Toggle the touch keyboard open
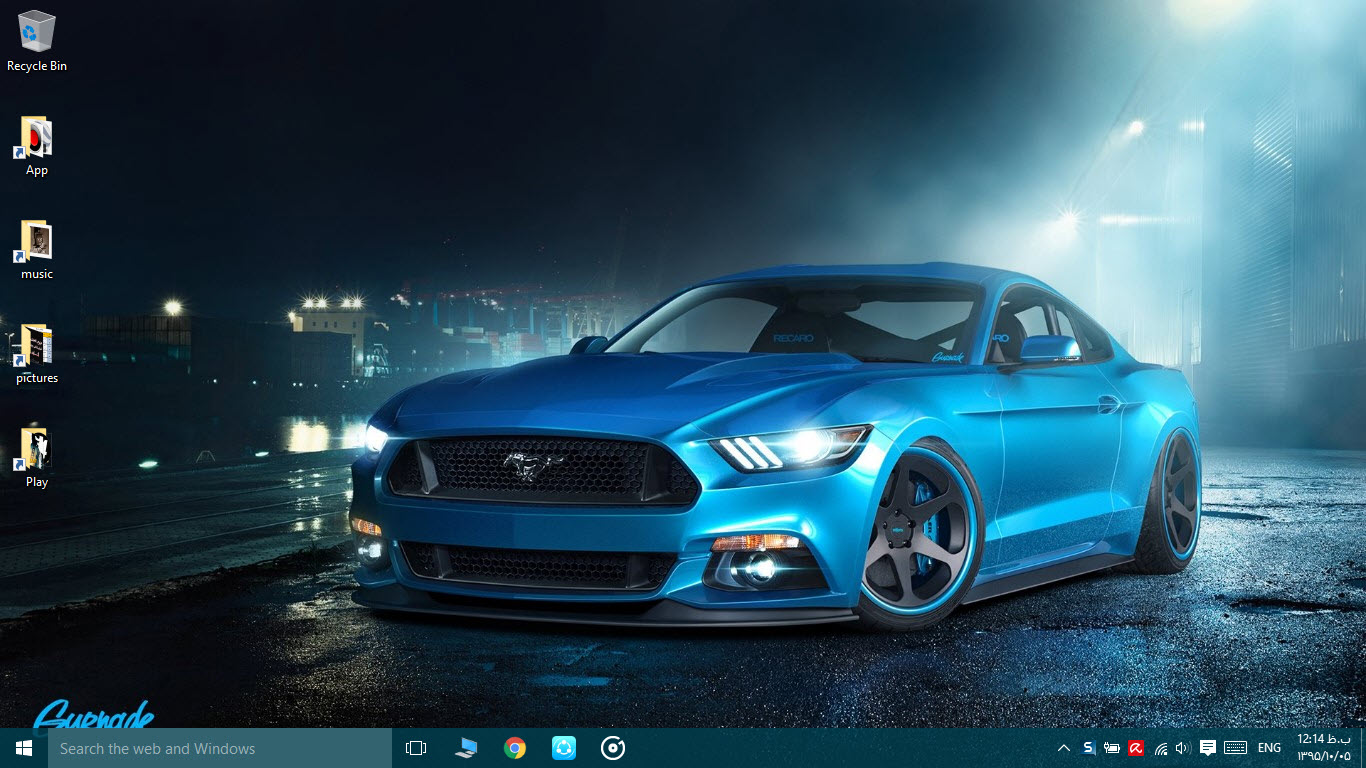This screenshot has width=1366, height=768. click(1234, 748)
